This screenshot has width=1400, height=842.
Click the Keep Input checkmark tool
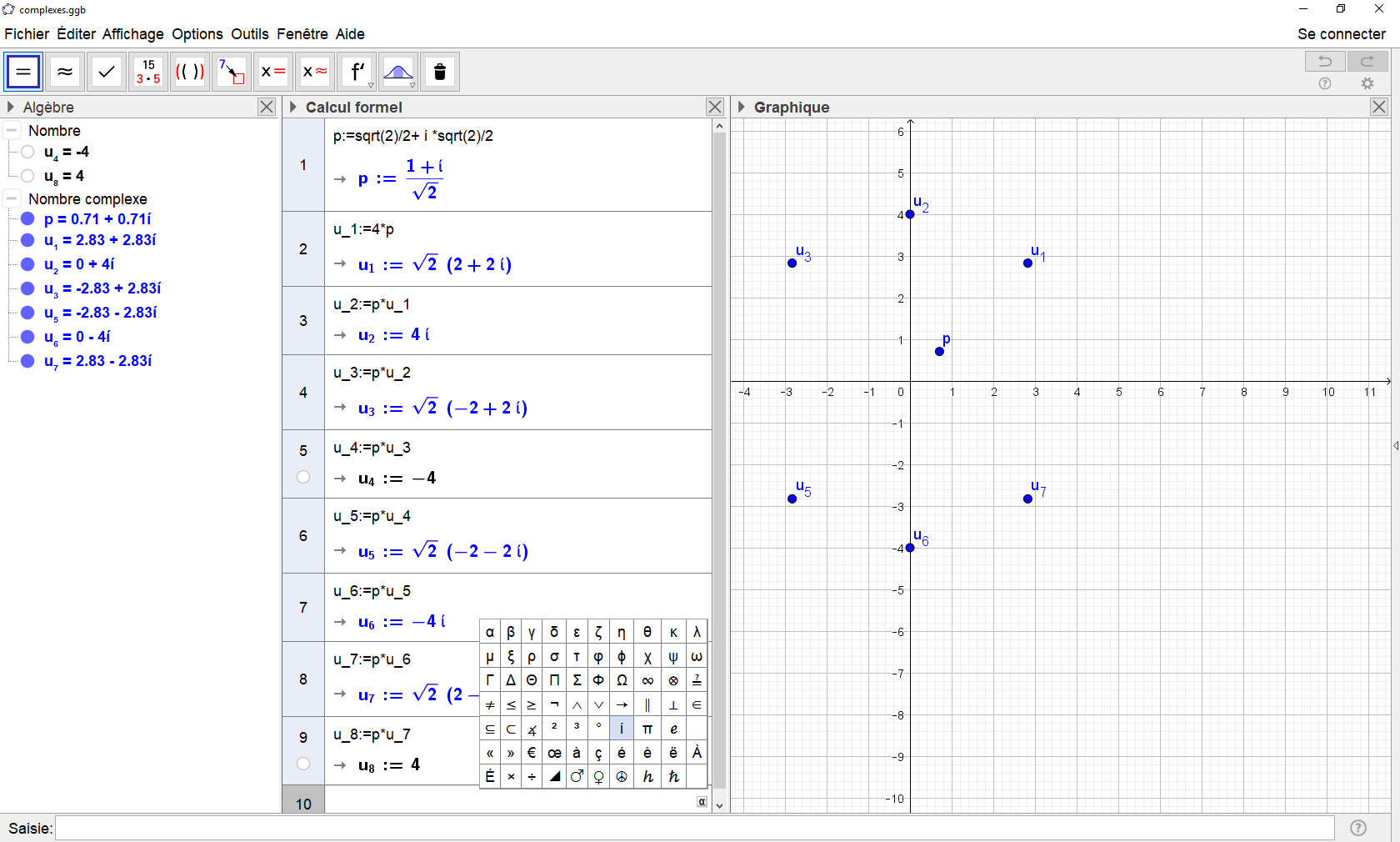click(107, 72)
